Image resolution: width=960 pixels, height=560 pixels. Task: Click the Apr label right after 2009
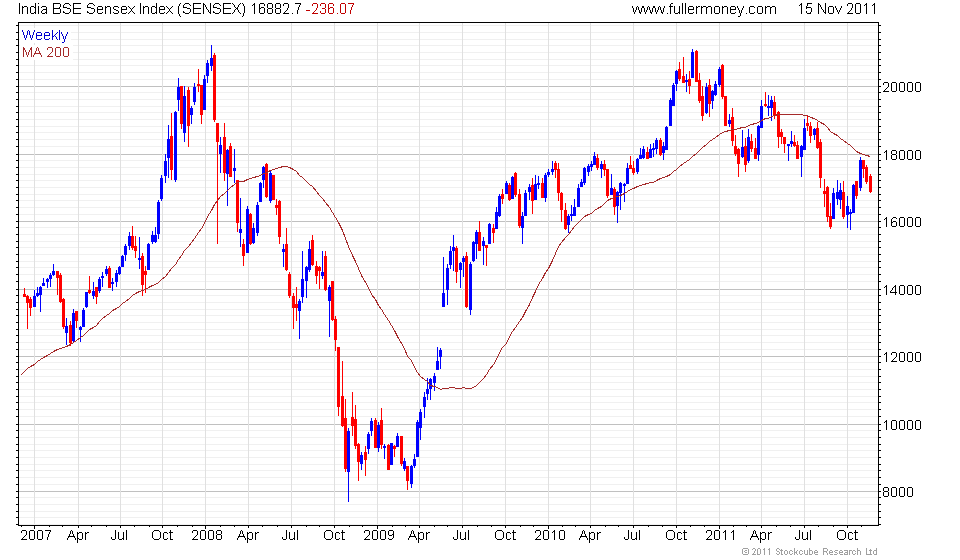pos(419,536)
